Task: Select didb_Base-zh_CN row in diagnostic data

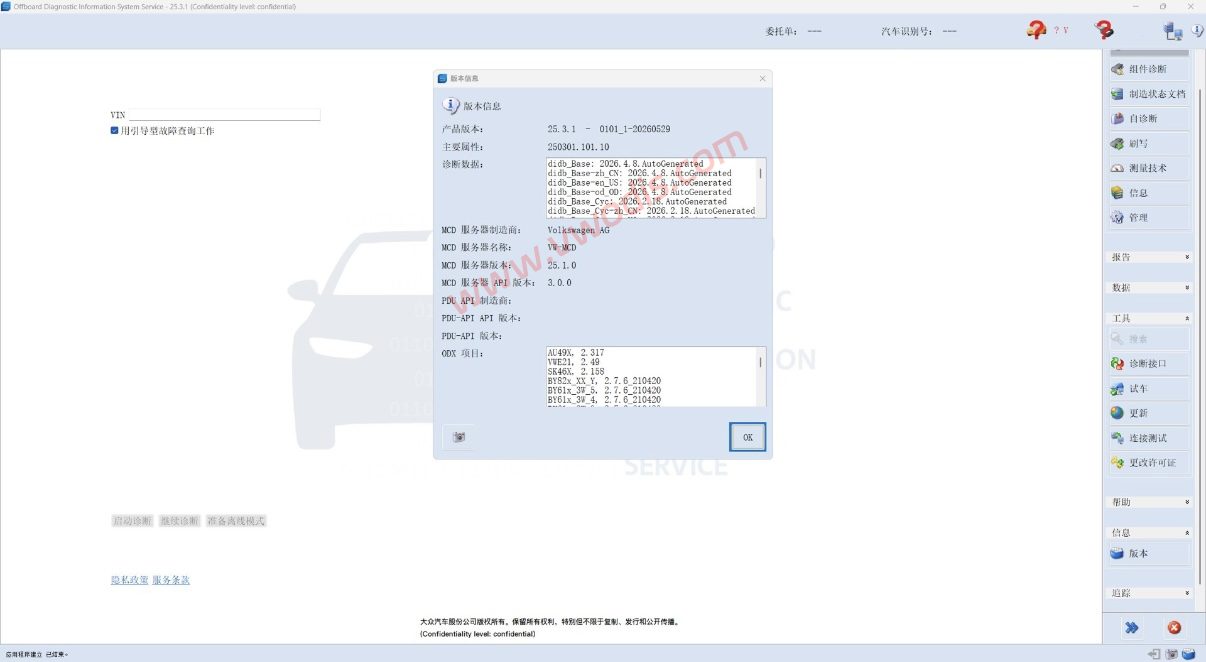Action: point(640,173)
